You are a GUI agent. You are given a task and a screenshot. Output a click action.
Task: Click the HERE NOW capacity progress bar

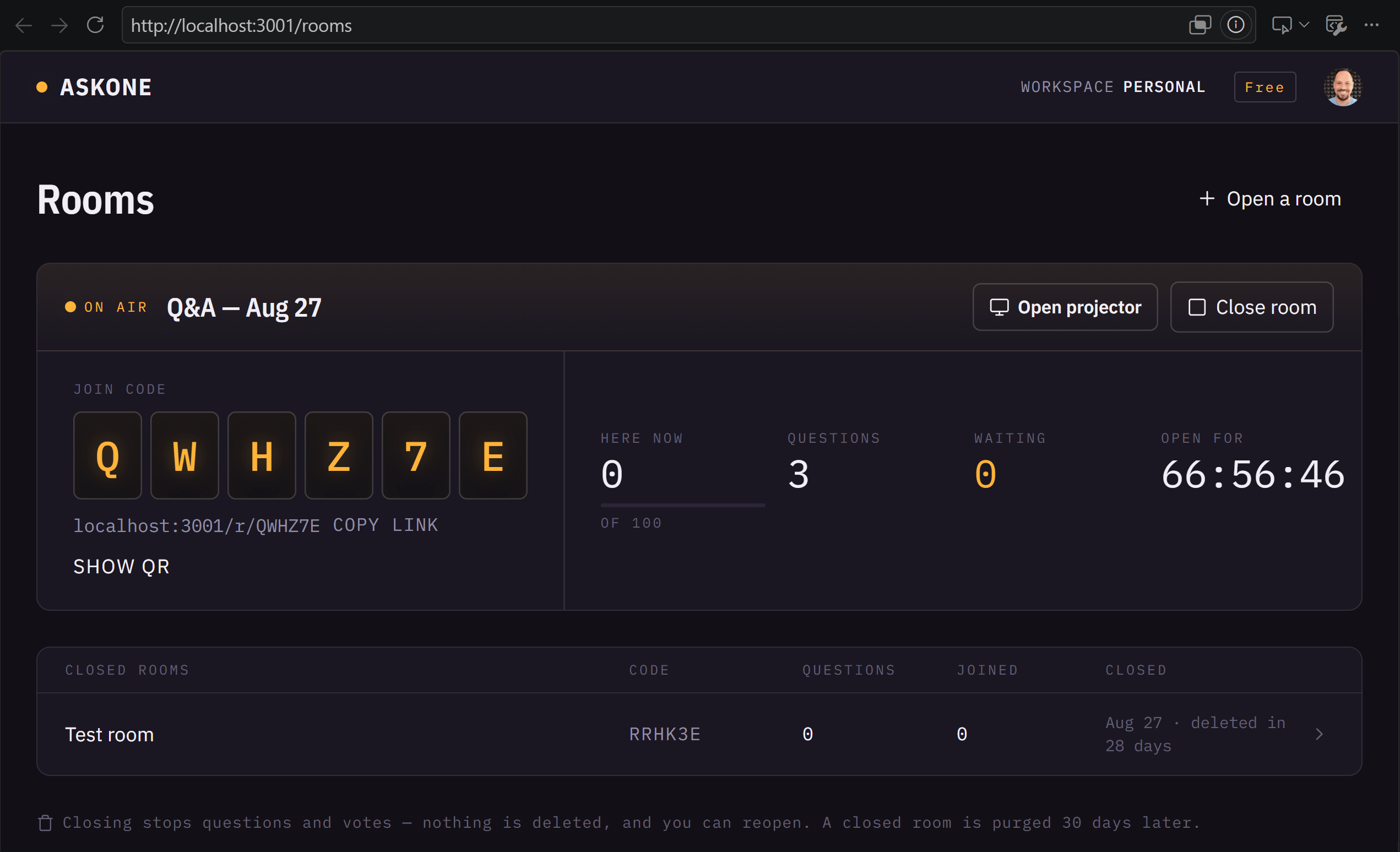click(x=682, y=505)
